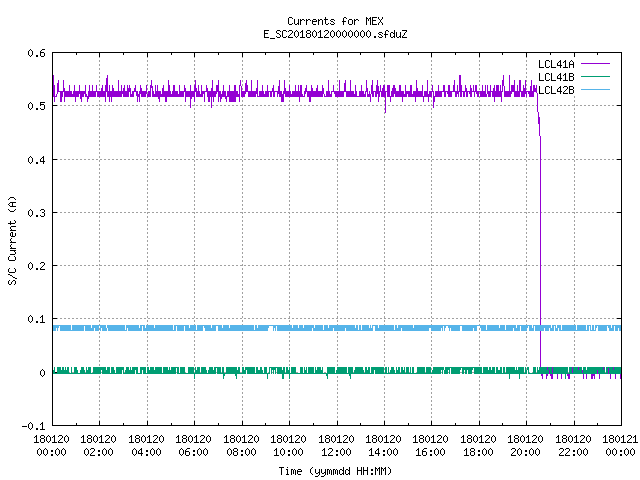Click the -0.1 y-axis tick value
The width and height of the screenshot is (640, 480).
click(33, 426)
